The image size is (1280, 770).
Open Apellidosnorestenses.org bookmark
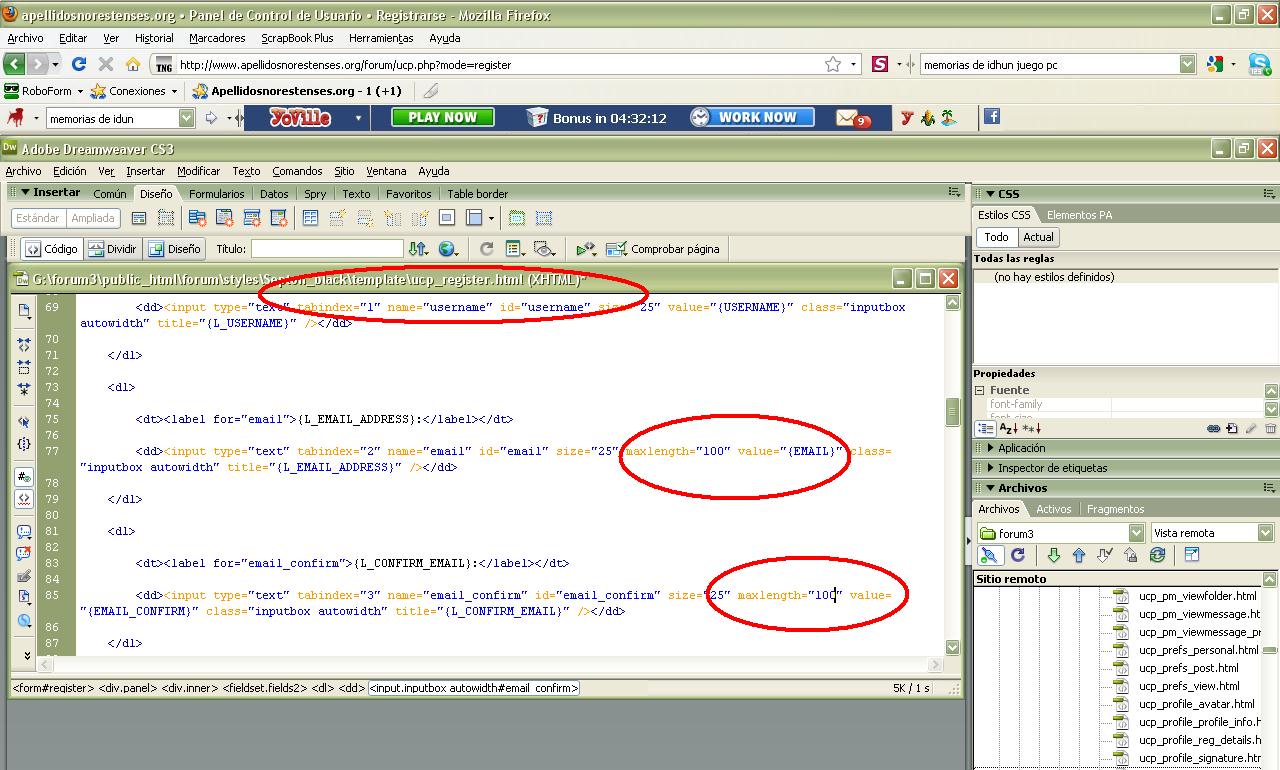[296, 91]
